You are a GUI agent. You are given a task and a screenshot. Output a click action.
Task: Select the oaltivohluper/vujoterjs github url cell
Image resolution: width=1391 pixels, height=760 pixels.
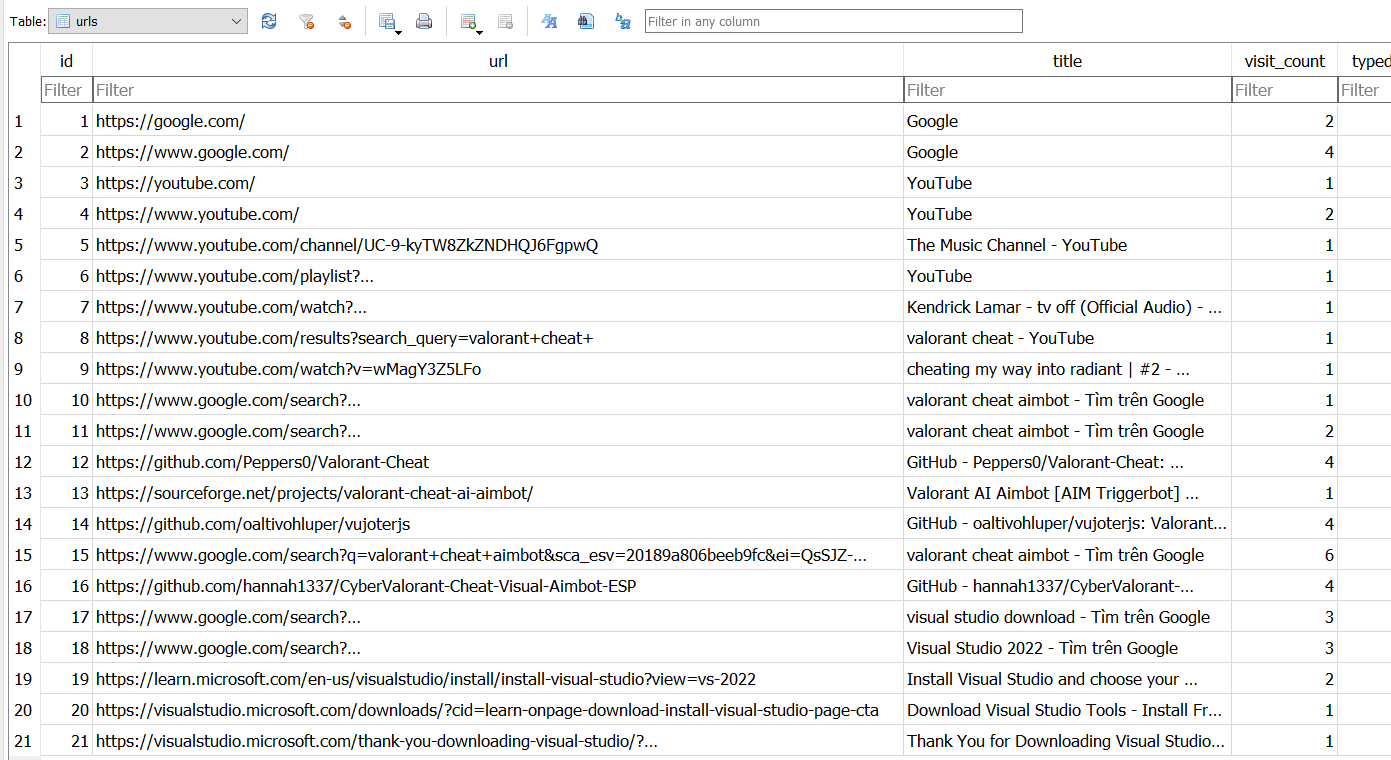498,524
